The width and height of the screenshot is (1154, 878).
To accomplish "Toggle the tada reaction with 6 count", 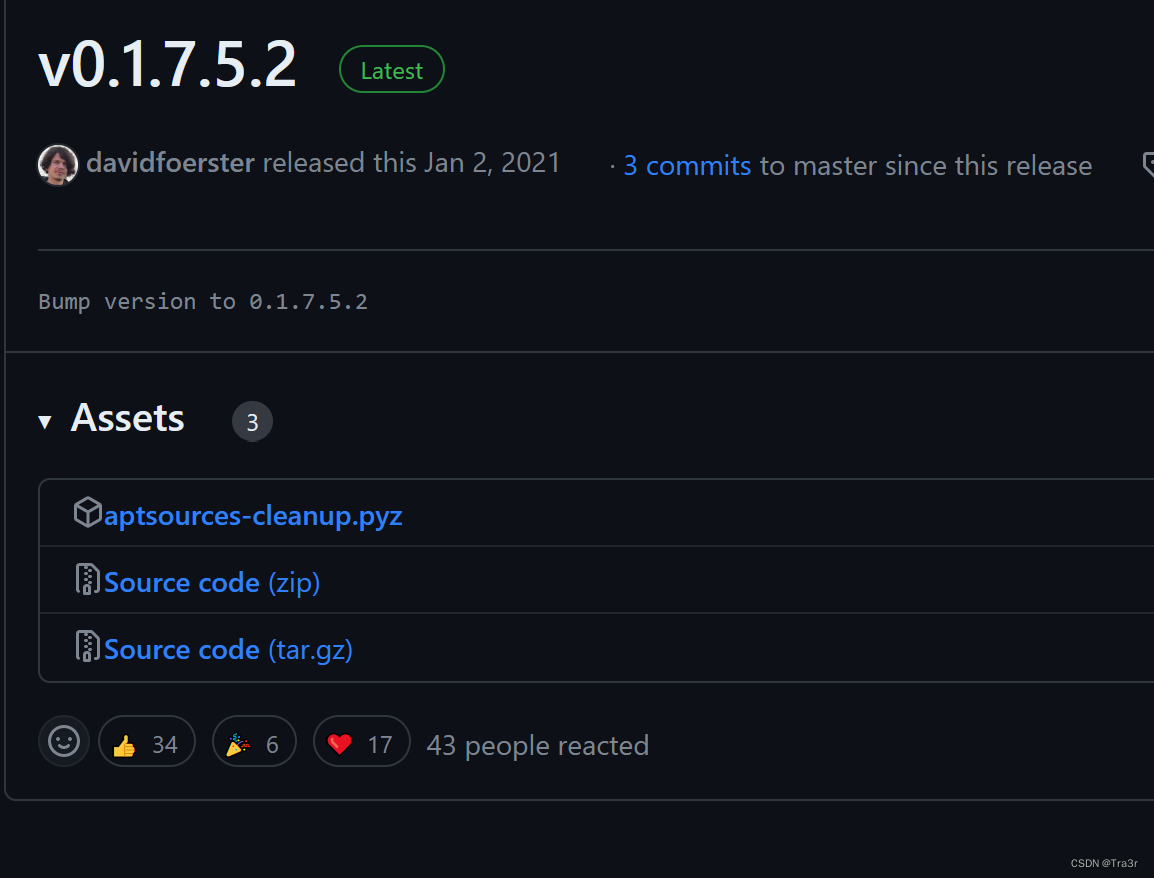I will [254, 741].
